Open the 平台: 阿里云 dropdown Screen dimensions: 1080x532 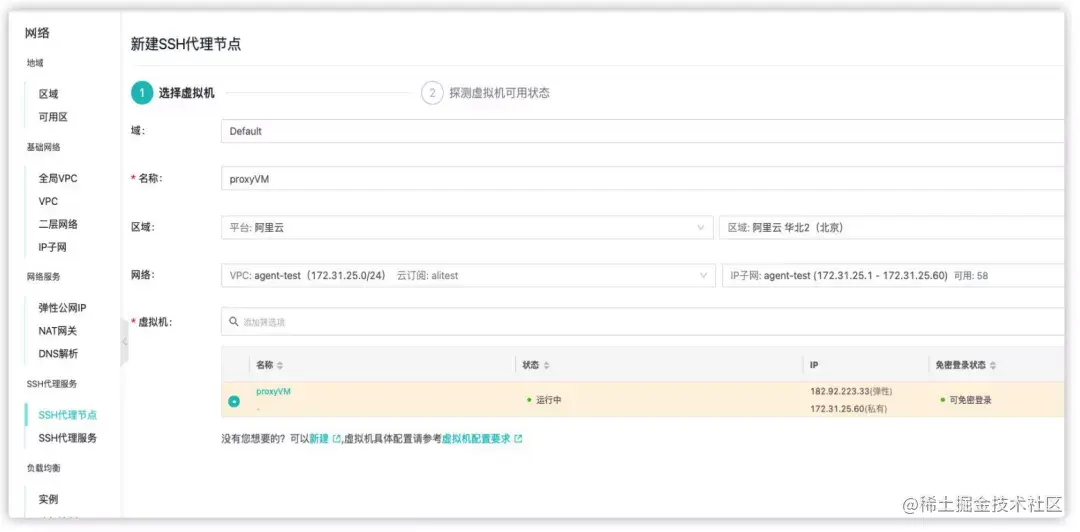coord(467,227)
